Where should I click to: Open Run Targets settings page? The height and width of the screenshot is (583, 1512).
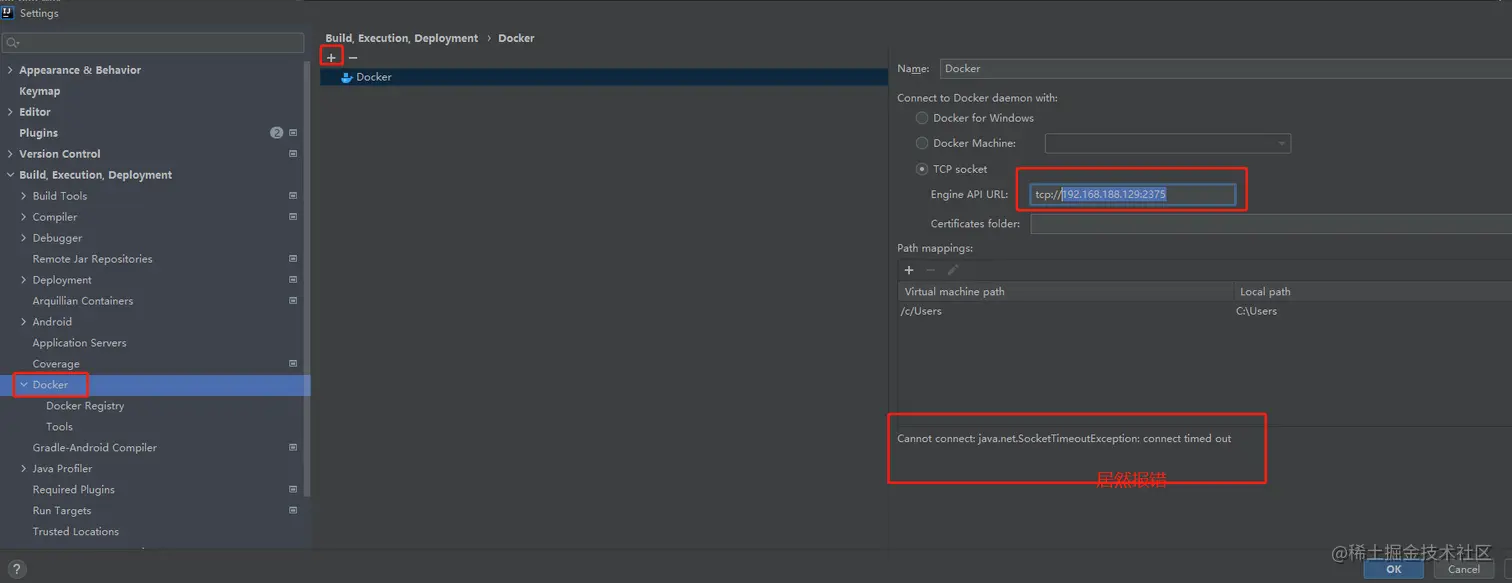pyautogui.click(x=62, y=511)
